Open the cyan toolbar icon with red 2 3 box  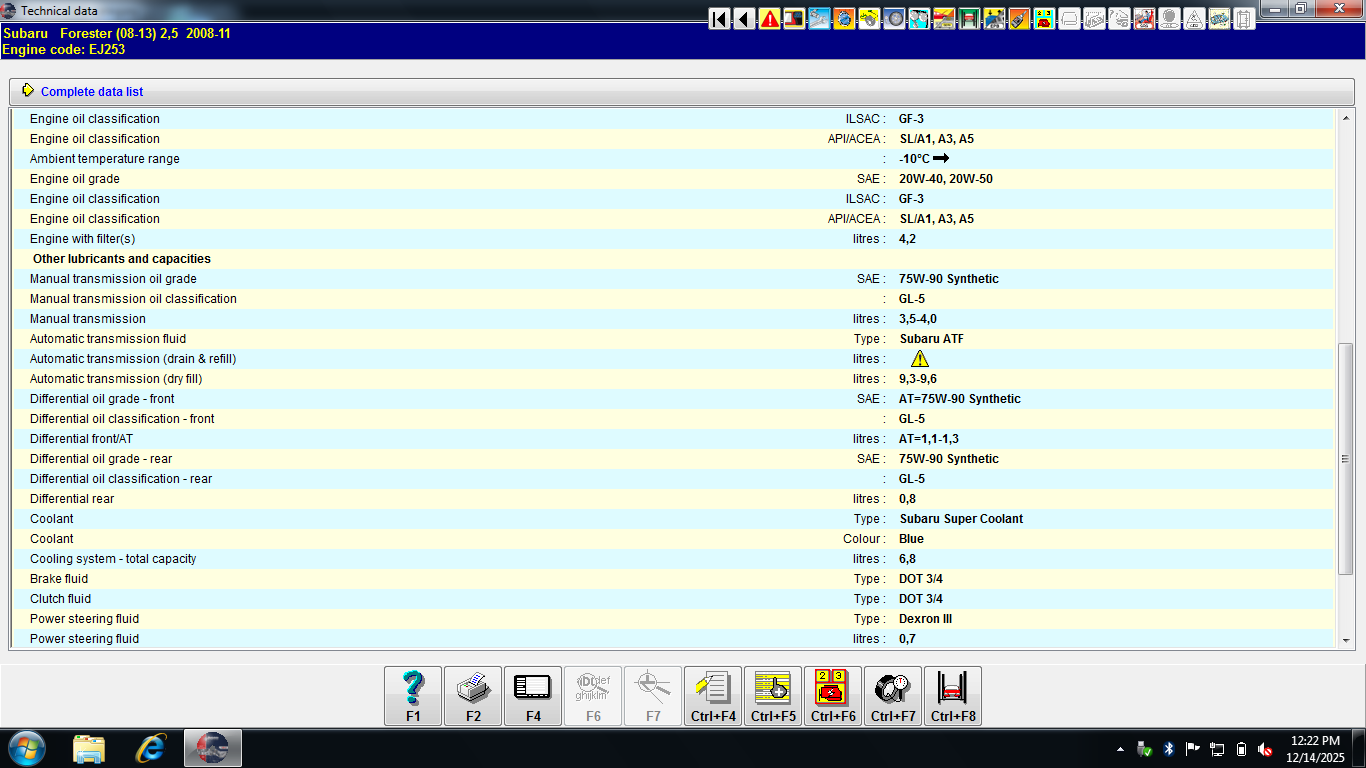(x=1043, y=18)
